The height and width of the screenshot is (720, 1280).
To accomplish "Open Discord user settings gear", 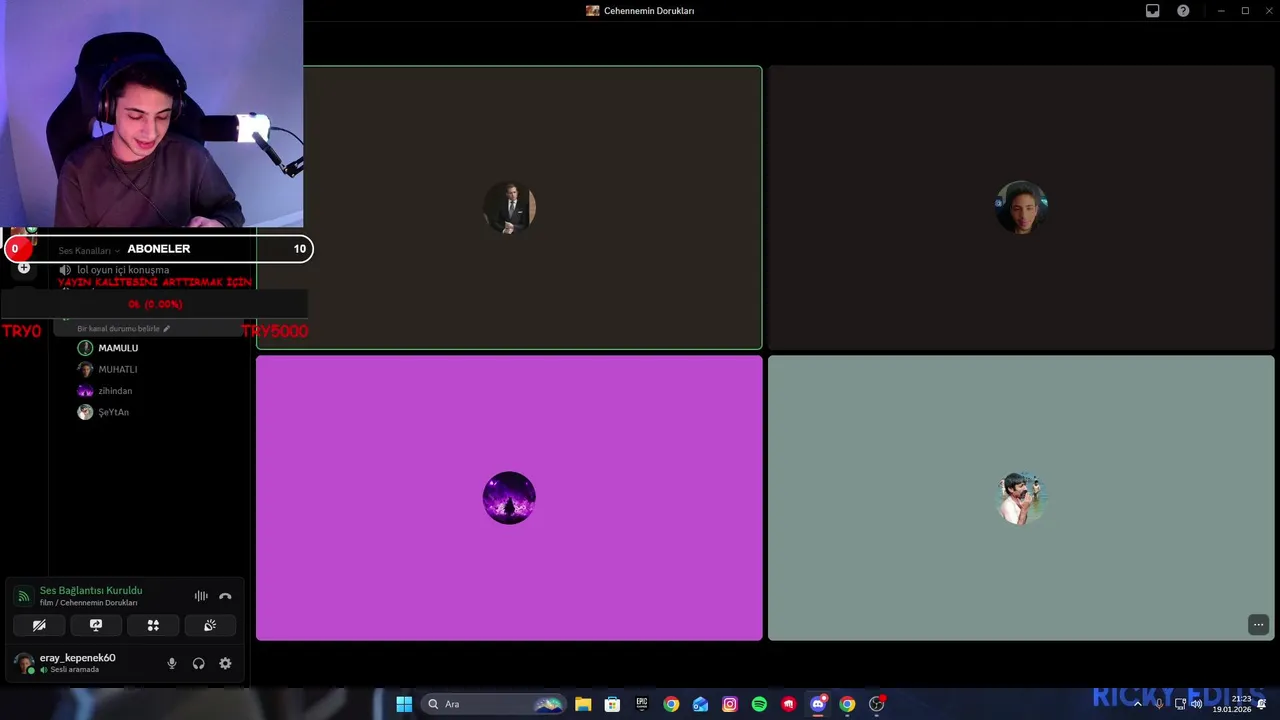I will tap(225, 663).
